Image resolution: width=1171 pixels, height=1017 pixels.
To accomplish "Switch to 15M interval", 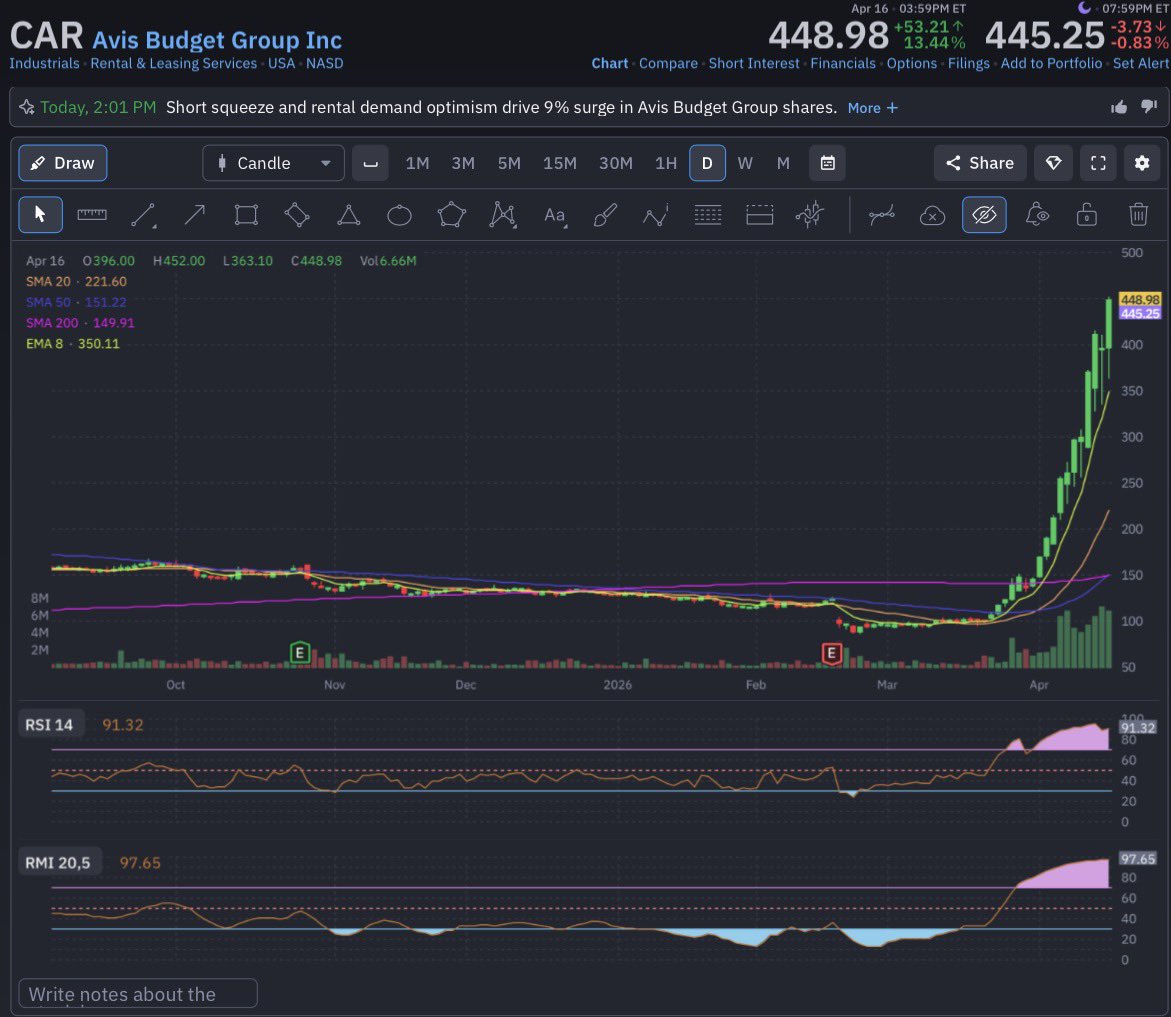I will click(x=559, y=163).
